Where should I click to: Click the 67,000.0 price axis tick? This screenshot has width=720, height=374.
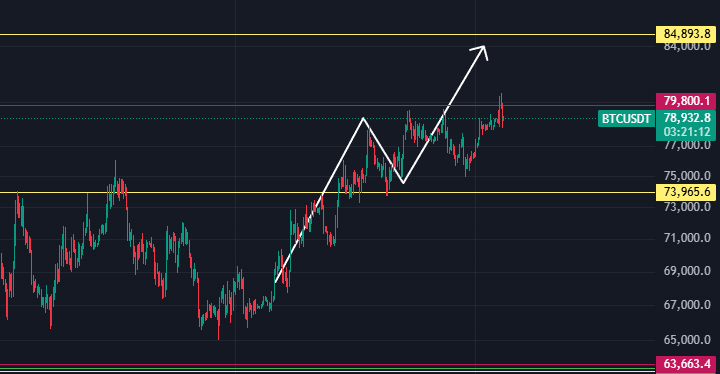coord(687,305)
